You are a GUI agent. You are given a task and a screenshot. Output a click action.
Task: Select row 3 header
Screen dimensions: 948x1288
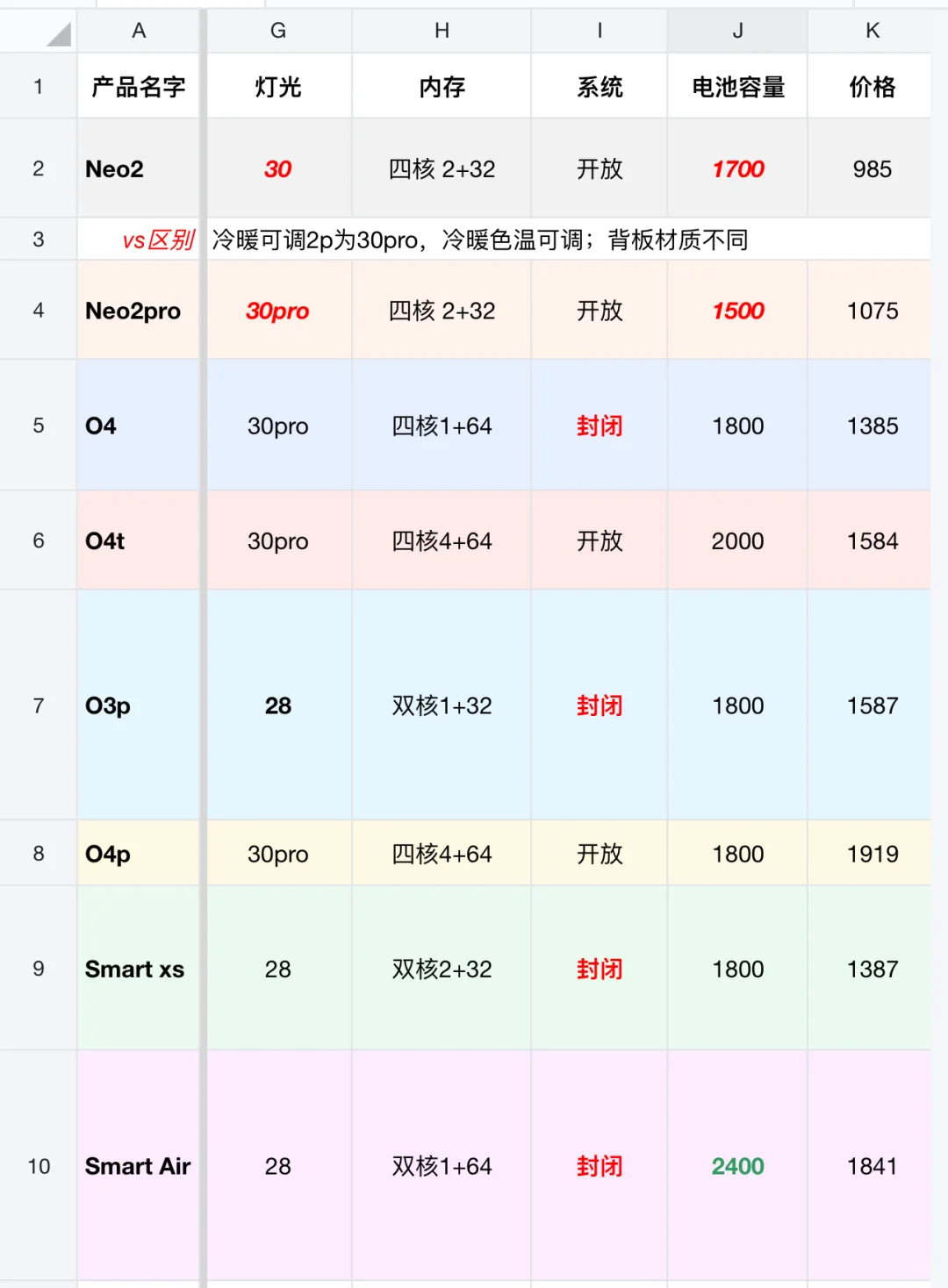click(x=38, y=240)
